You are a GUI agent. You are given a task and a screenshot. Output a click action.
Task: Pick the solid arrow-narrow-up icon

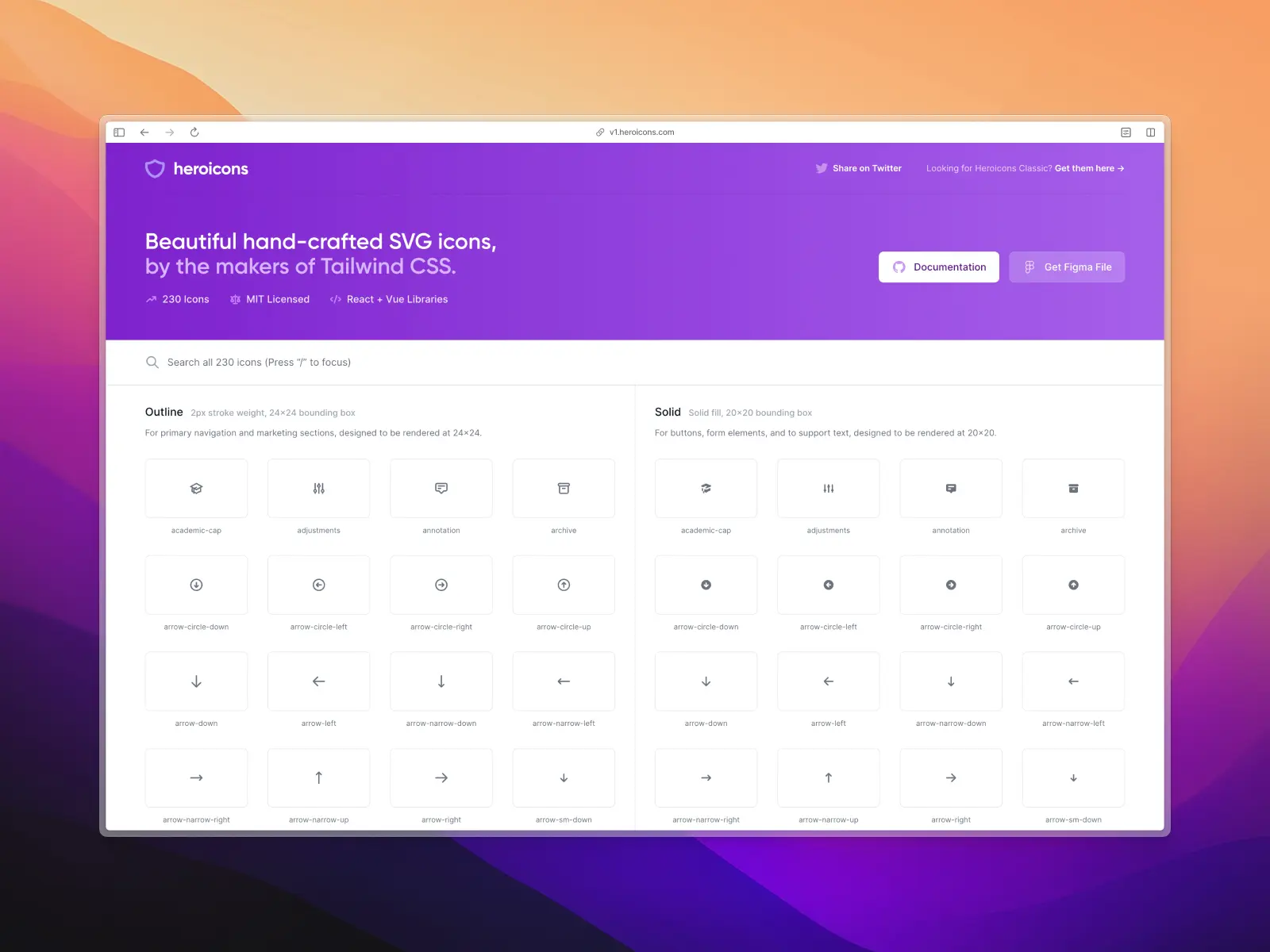(x=828, y=778)
